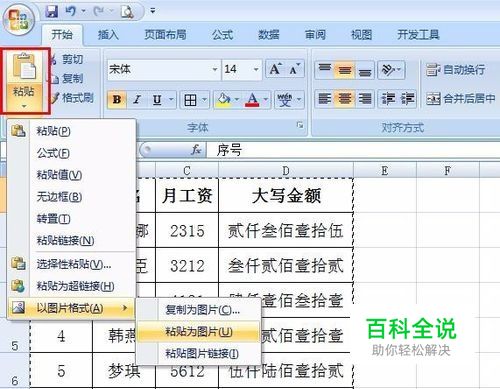500x389 pixels.
Task: Choose 公式(F) from the paste menu
Action: tap(71, 153)
